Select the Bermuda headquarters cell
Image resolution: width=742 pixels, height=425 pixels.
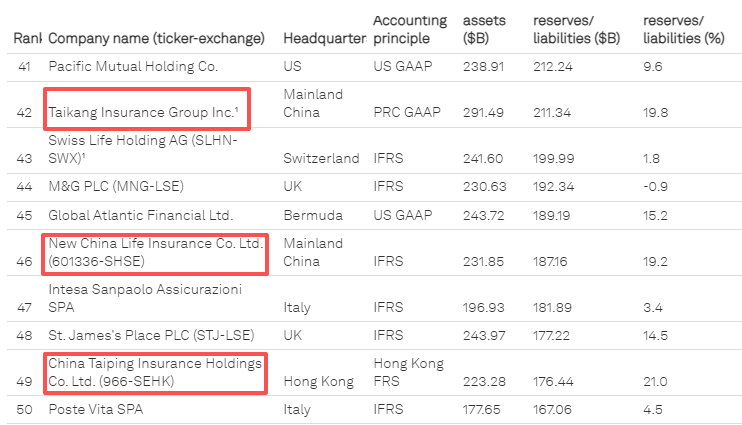click(312, 215)
